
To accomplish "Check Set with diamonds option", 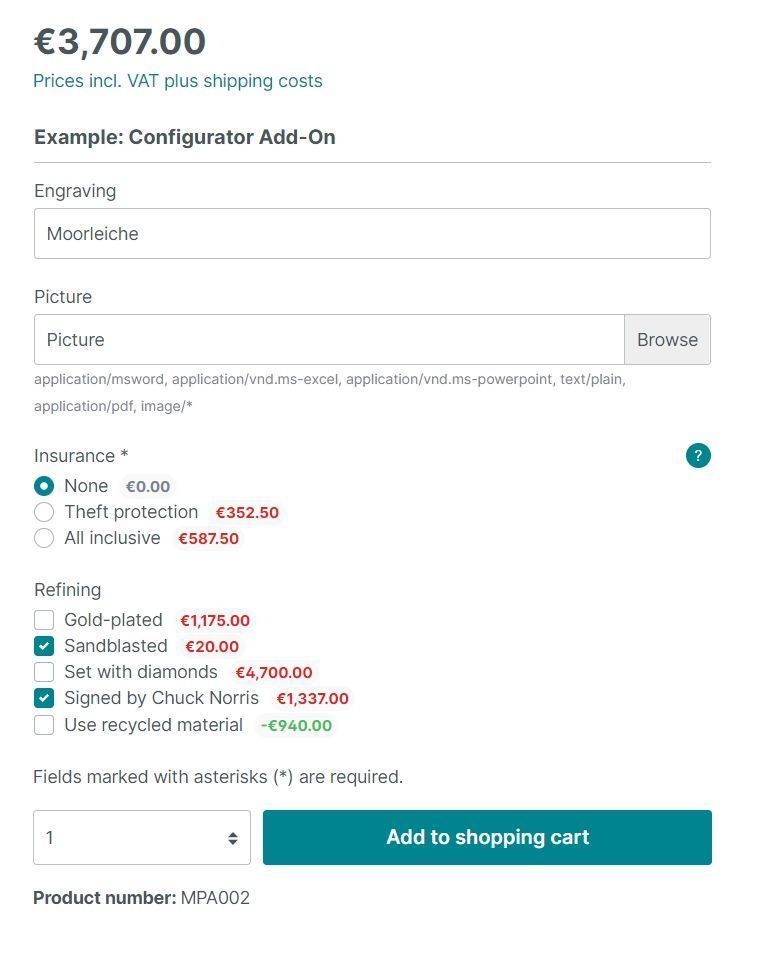I will [x=44, y=672].
